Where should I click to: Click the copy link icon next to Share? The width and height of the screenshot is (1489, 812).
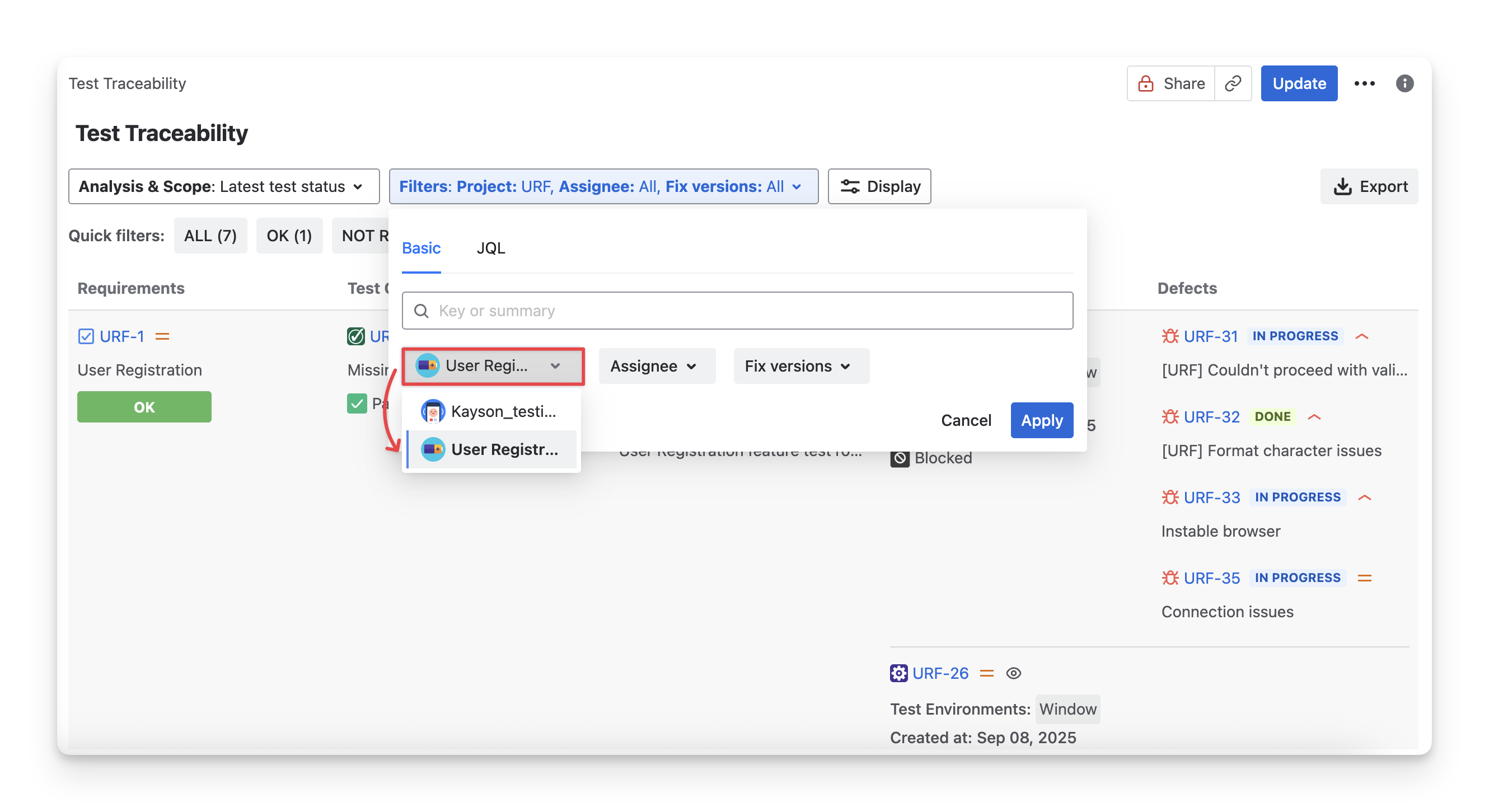point(1233,83)
